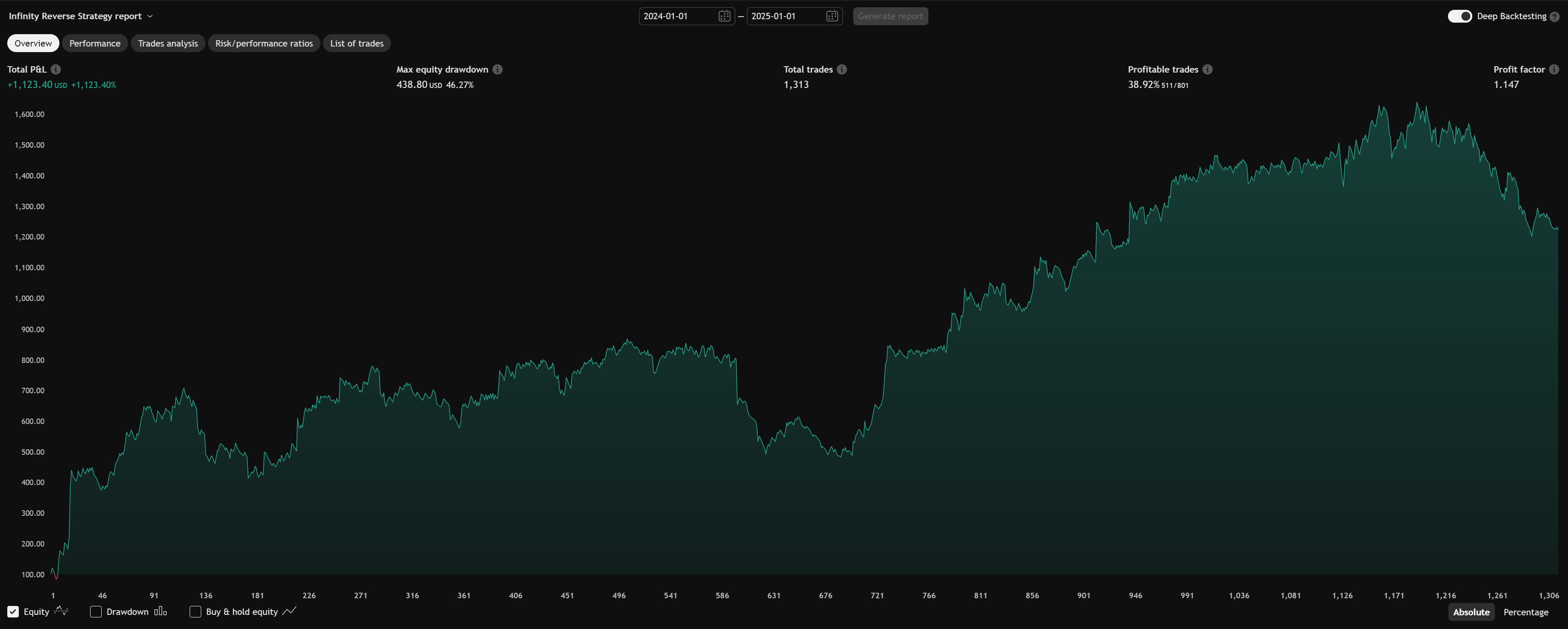Open the strategy report selector dropdown
Viewport: 1568px width, 629px height.
(150, 16)
